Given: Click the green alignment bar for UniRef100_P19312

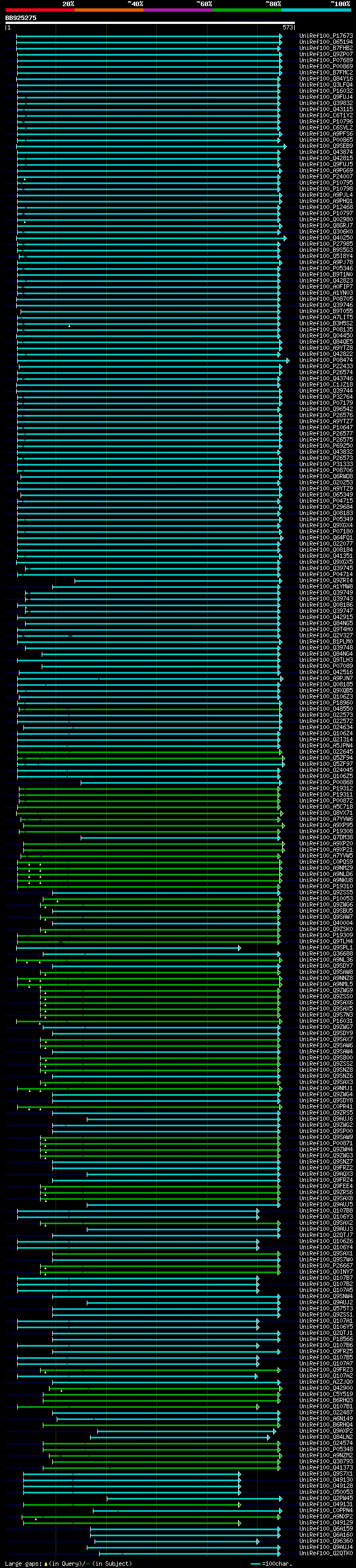Looking at the screenshot, I should pos(150,788).
